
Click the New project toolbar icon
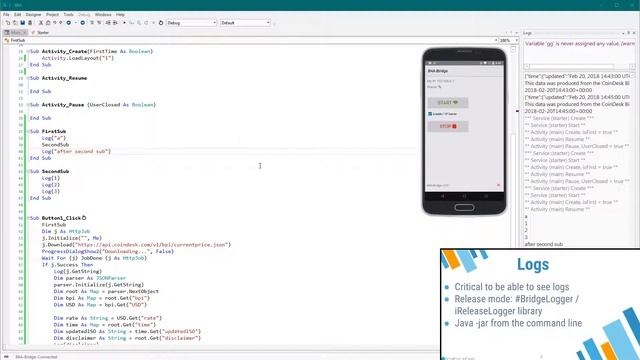click(8, 23)
